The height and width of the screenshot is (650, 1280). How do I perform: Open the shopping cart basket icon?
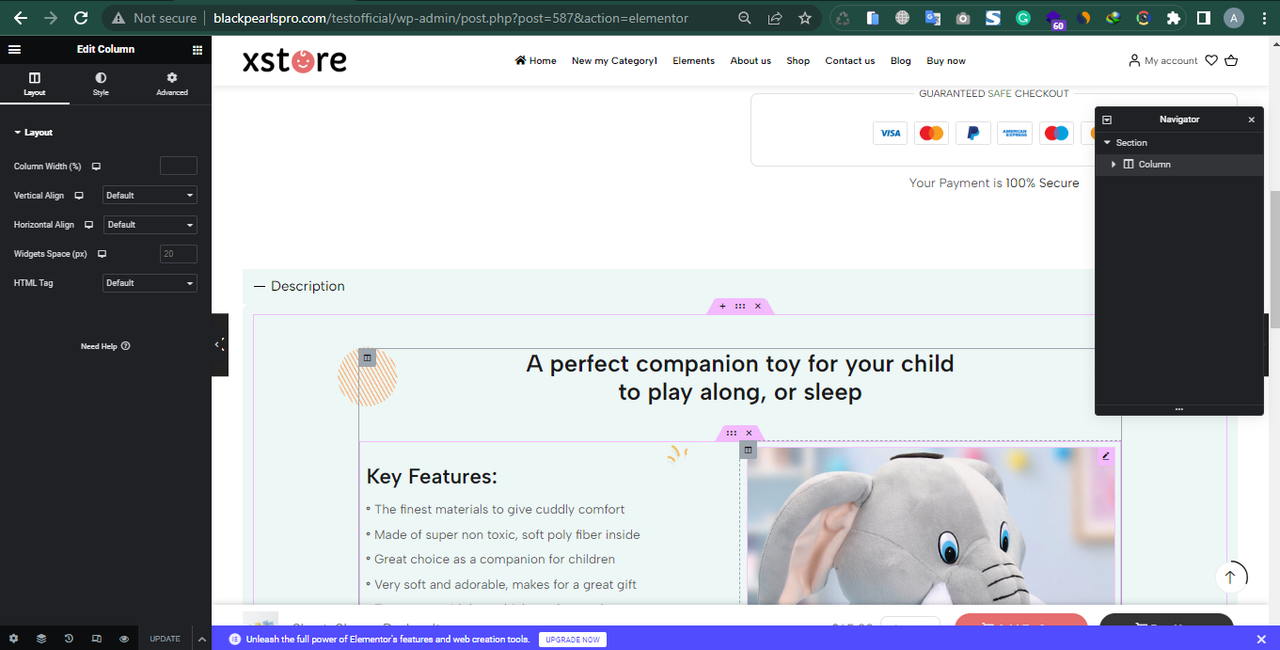pos(1231,61)
